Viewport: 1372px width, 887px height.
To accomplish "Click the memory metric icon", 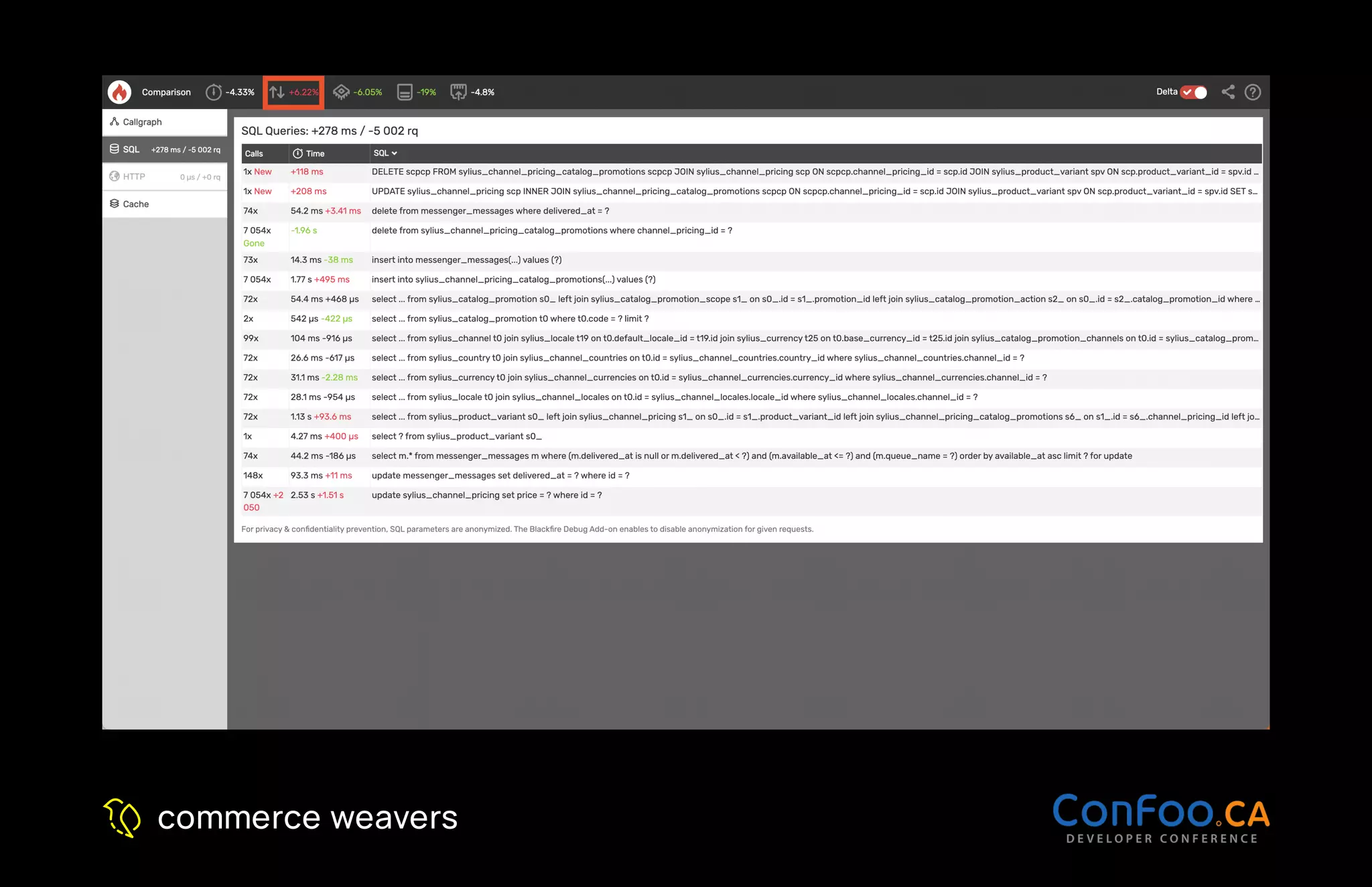I will [405, 92].
